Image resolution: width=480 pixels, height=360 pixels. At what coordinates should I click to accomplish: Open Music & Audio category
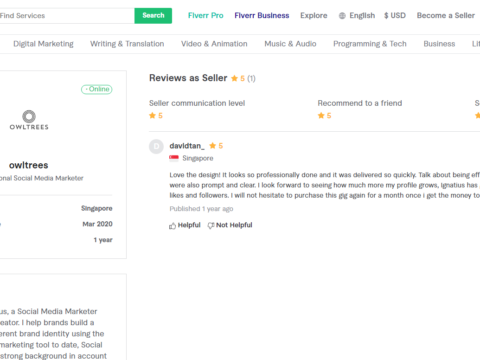pyautogui.click(x=290, y=44)
